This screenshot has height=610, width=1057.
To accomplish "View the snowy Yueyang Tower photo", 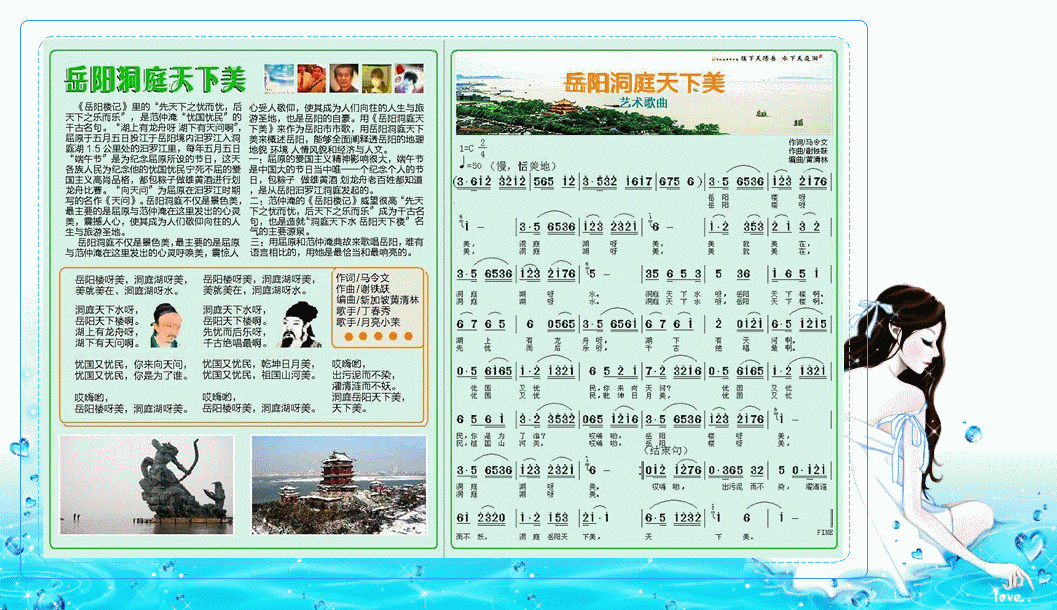I will click(x=339, y=485).
